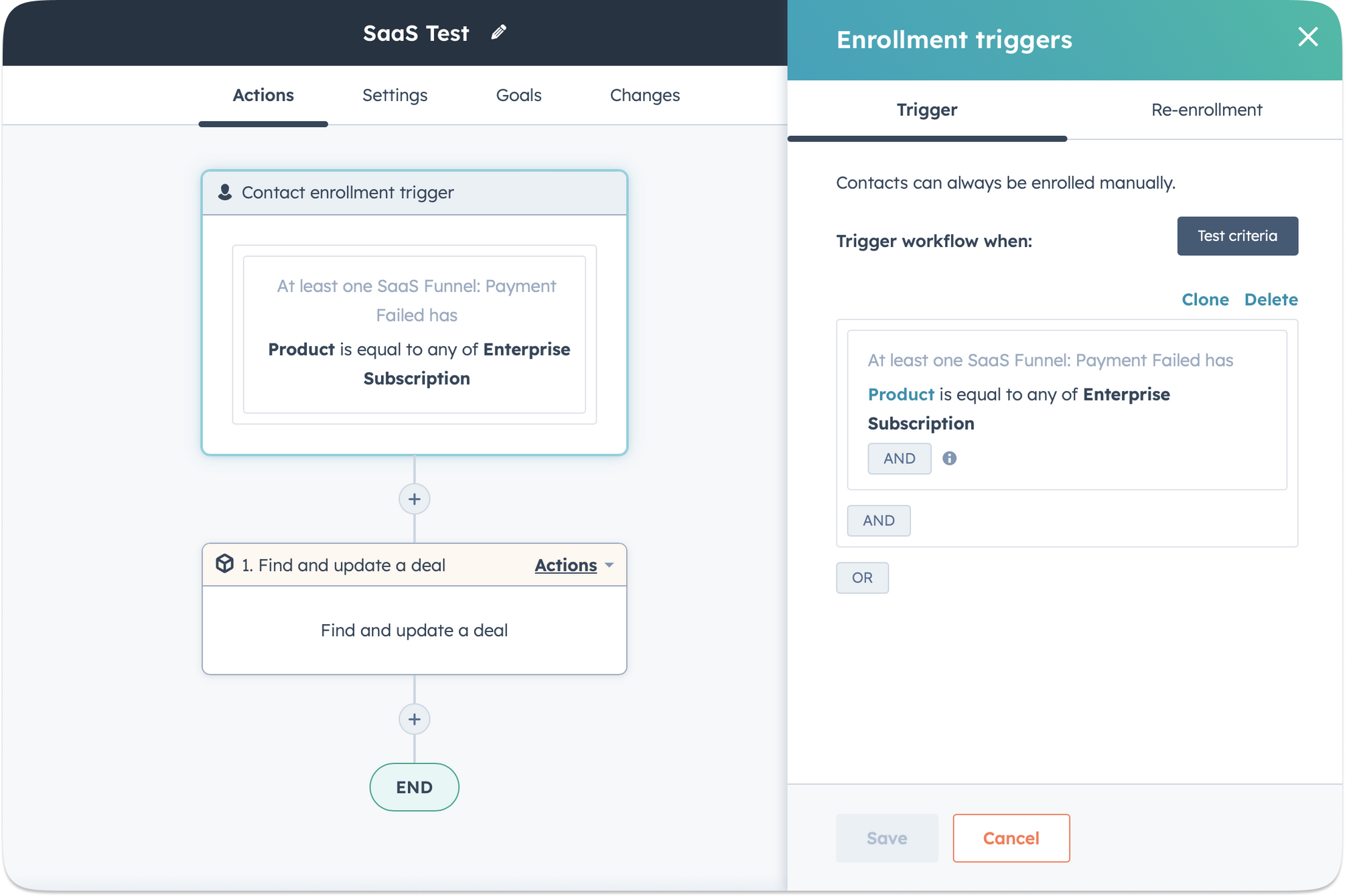This screenshot has width=1345, height=896.
Task: Click the AND button inside trigger criteria
Action: point(898,458)
